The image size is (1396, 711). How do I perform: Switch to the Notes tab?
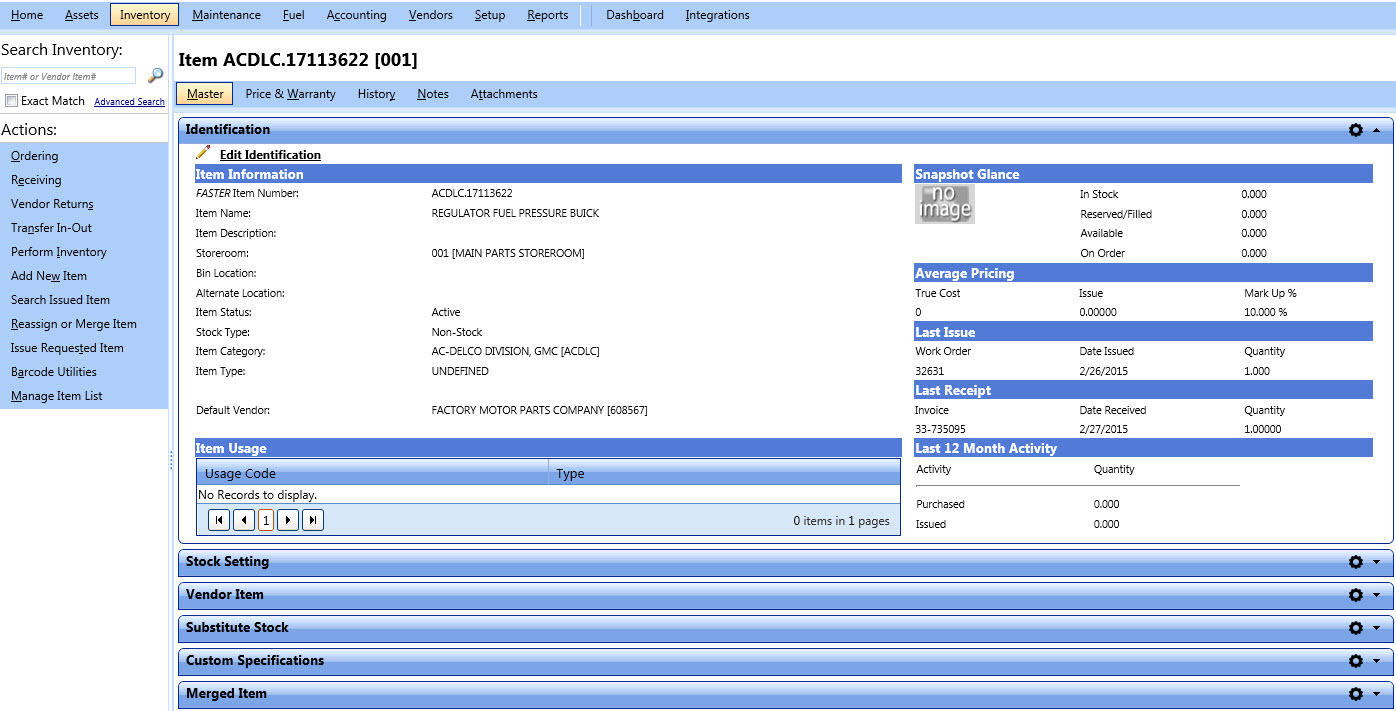pyautogui.click(x=433, y=94)
